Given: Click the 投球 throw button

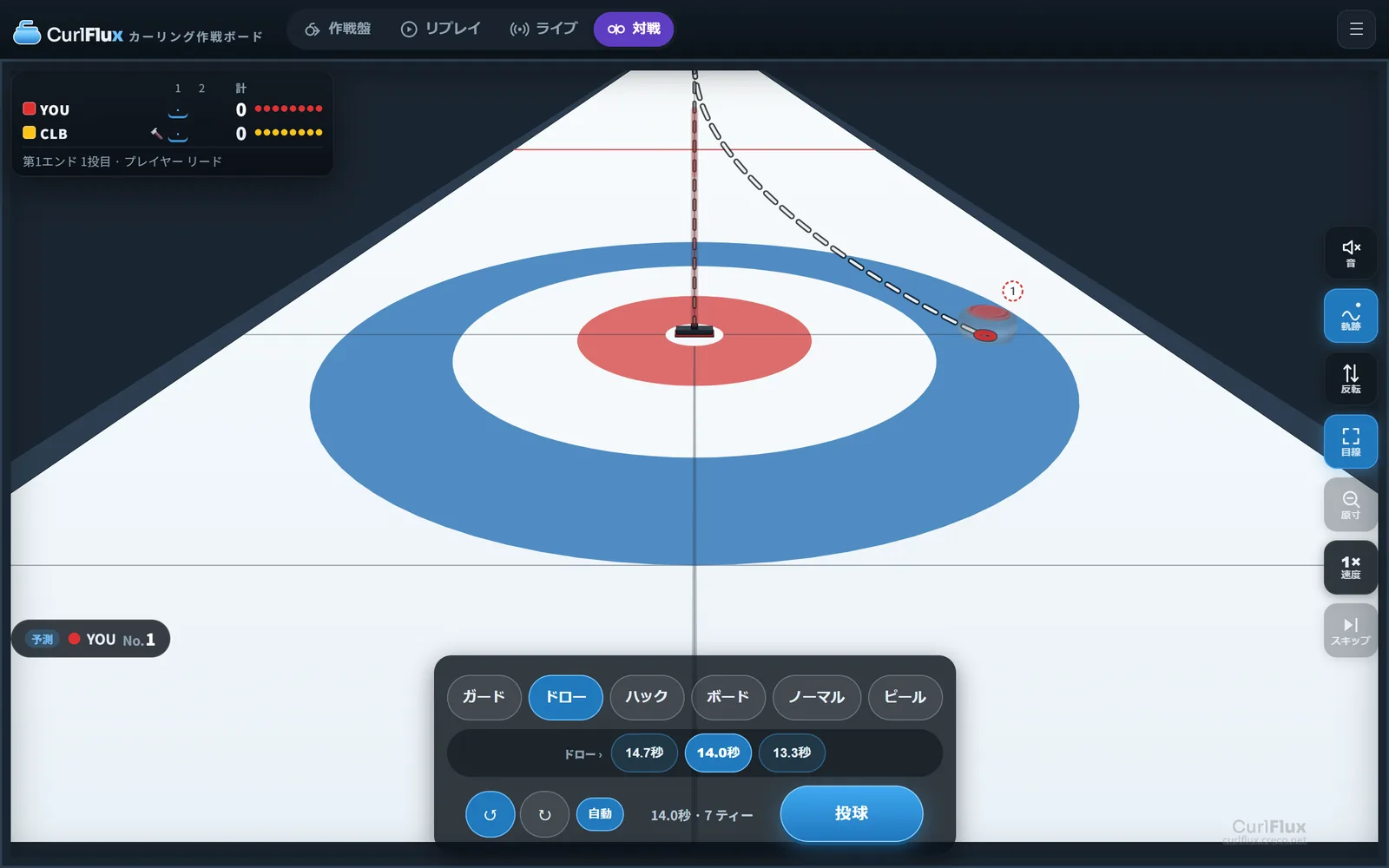Looking at the screenshot, I should 852,814.
